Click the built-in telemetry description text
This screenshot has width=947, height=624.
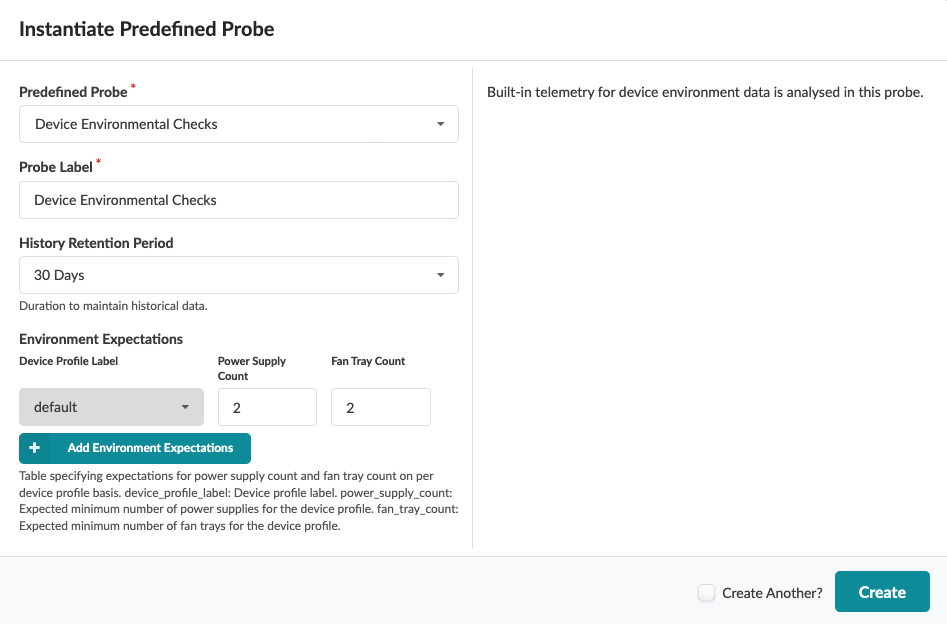point(704,93)
